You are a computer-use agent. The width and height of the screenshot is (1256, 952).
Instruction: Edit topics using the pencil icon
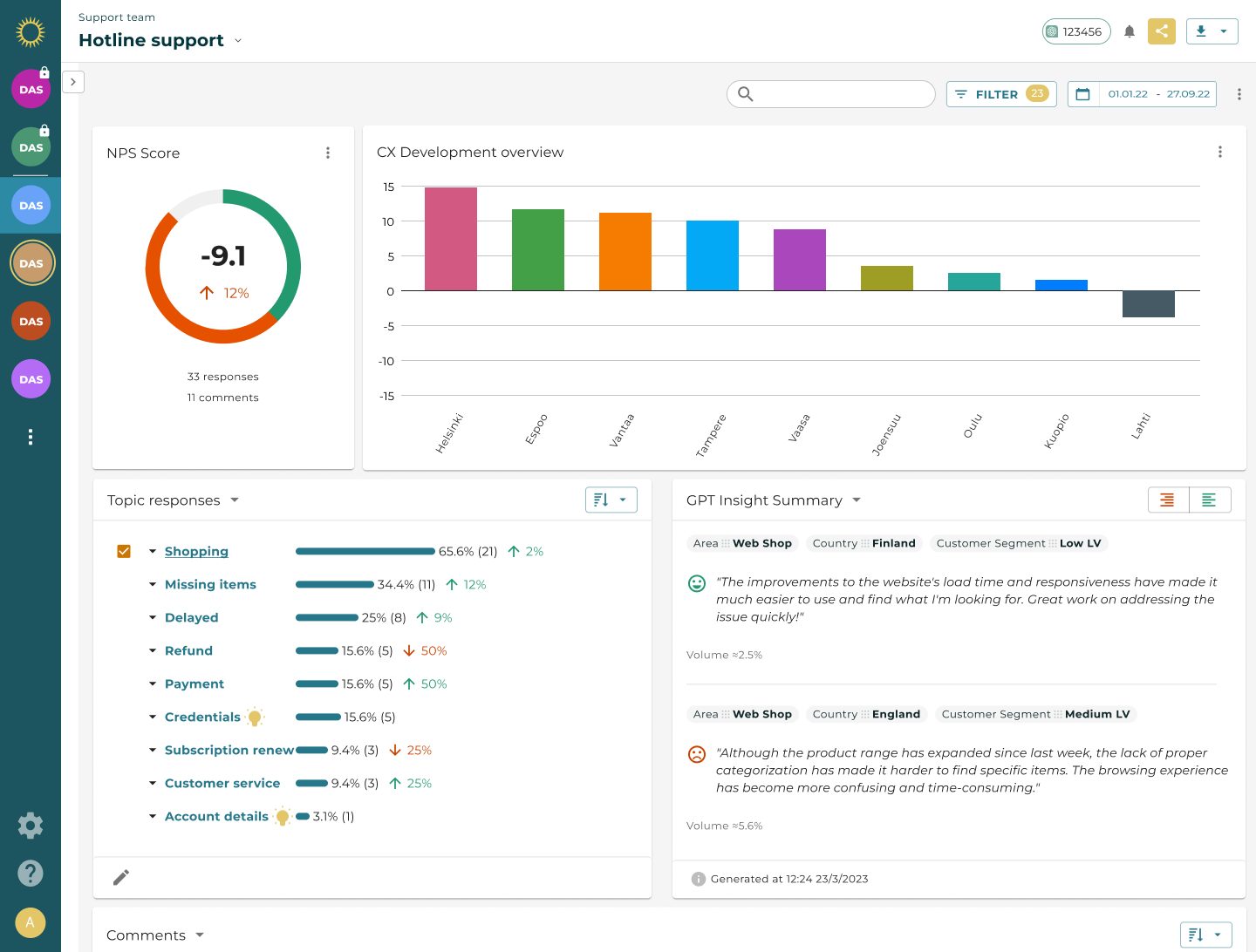click(x=120, y=877)
